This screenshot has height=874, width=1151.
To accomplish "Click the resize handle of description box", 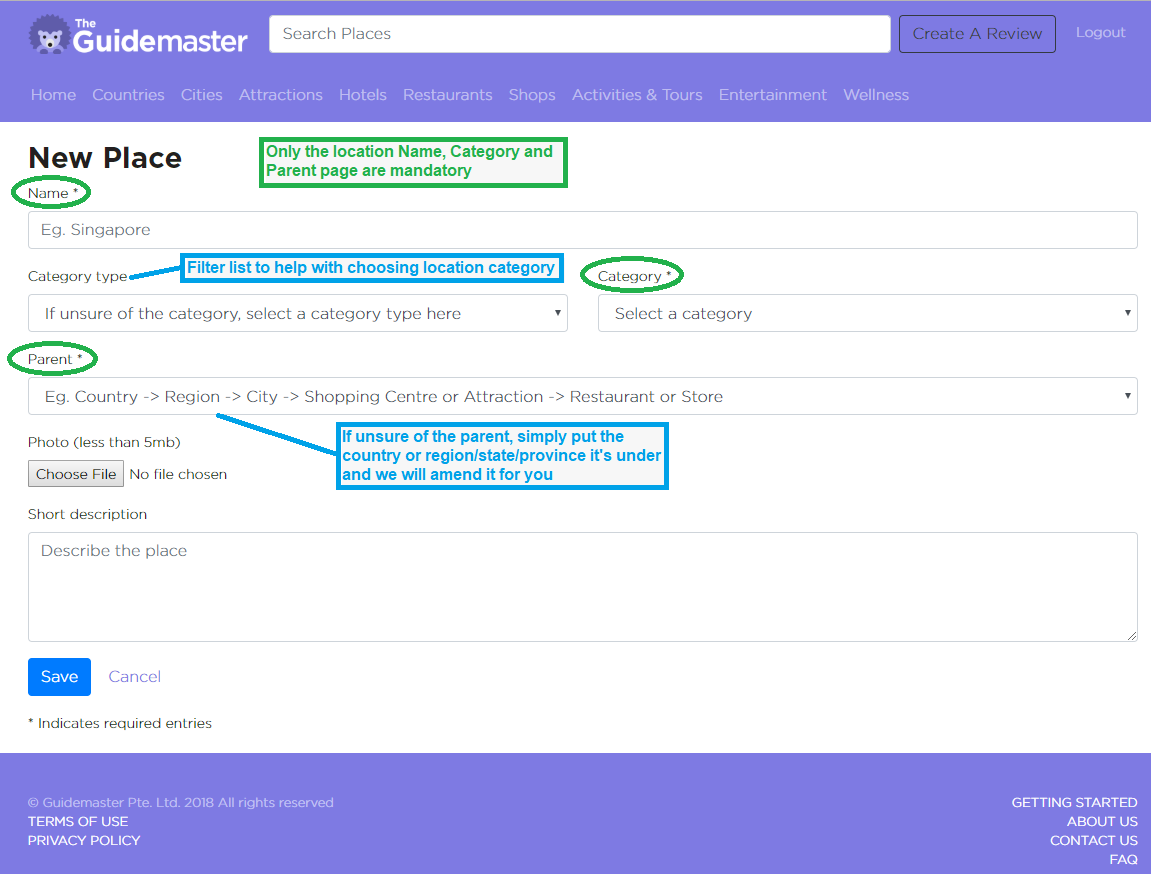I will (x=1132, y=636).
